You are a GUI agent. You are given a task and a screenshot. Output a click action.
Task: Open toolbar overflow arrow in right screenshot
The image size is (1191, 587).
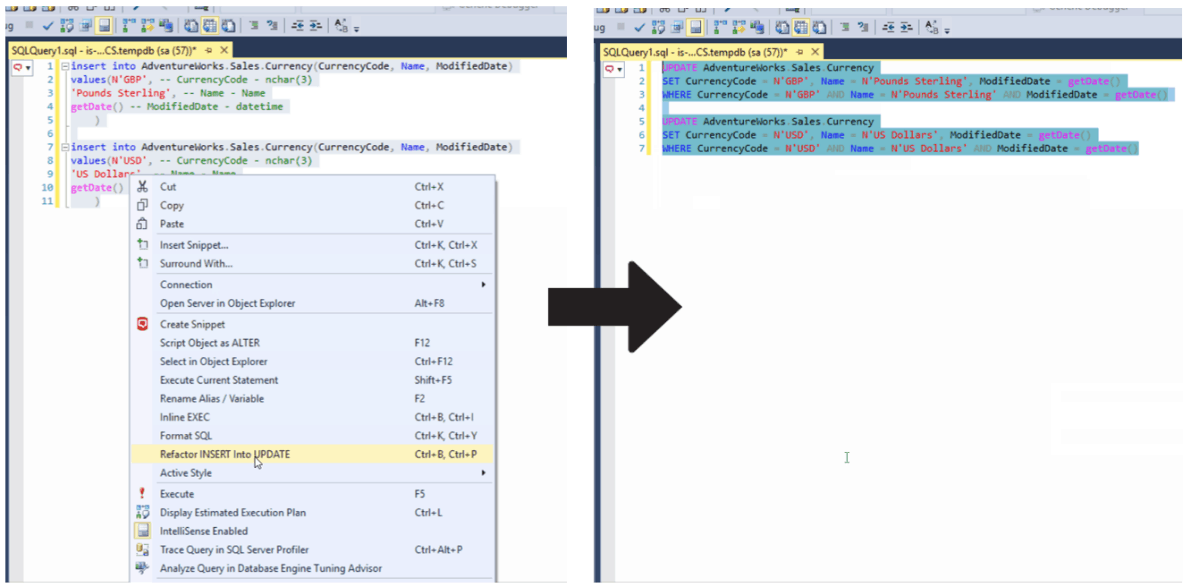click(x=946, y=30)
